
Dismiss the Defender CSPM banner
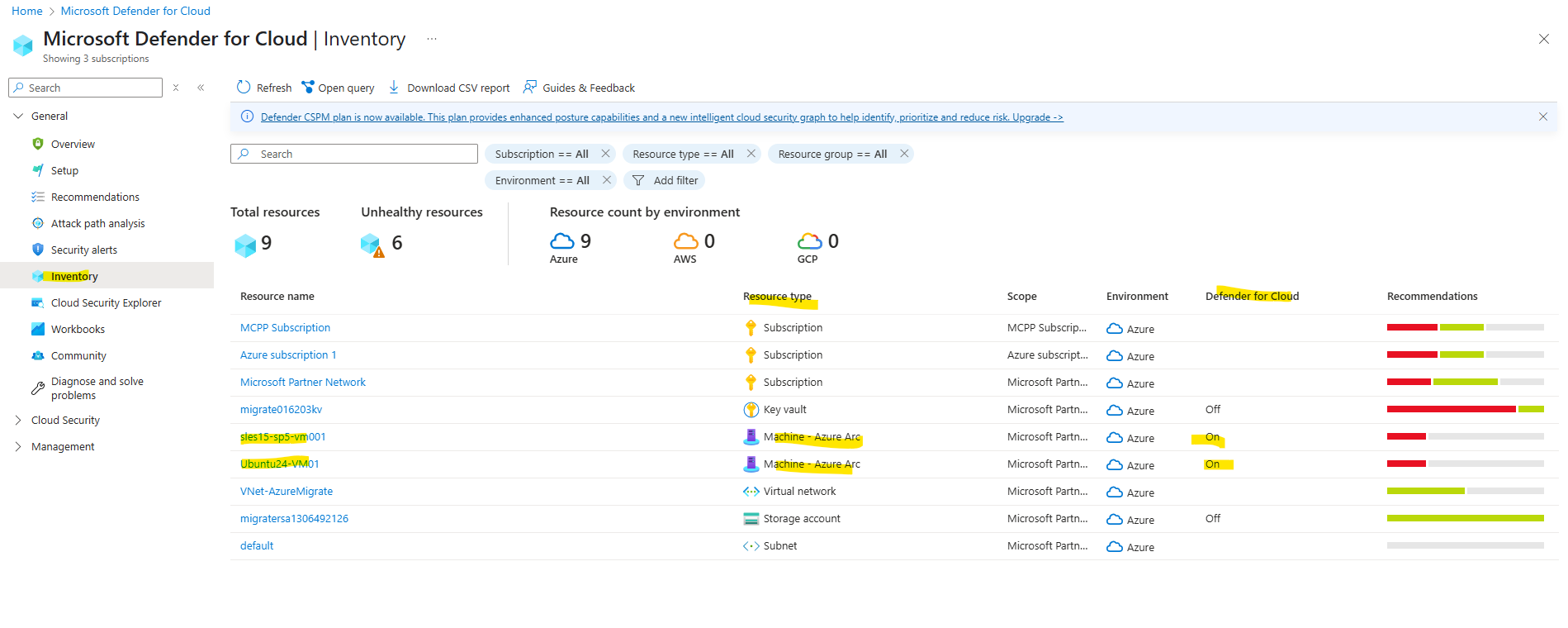tap(1543, 117)
